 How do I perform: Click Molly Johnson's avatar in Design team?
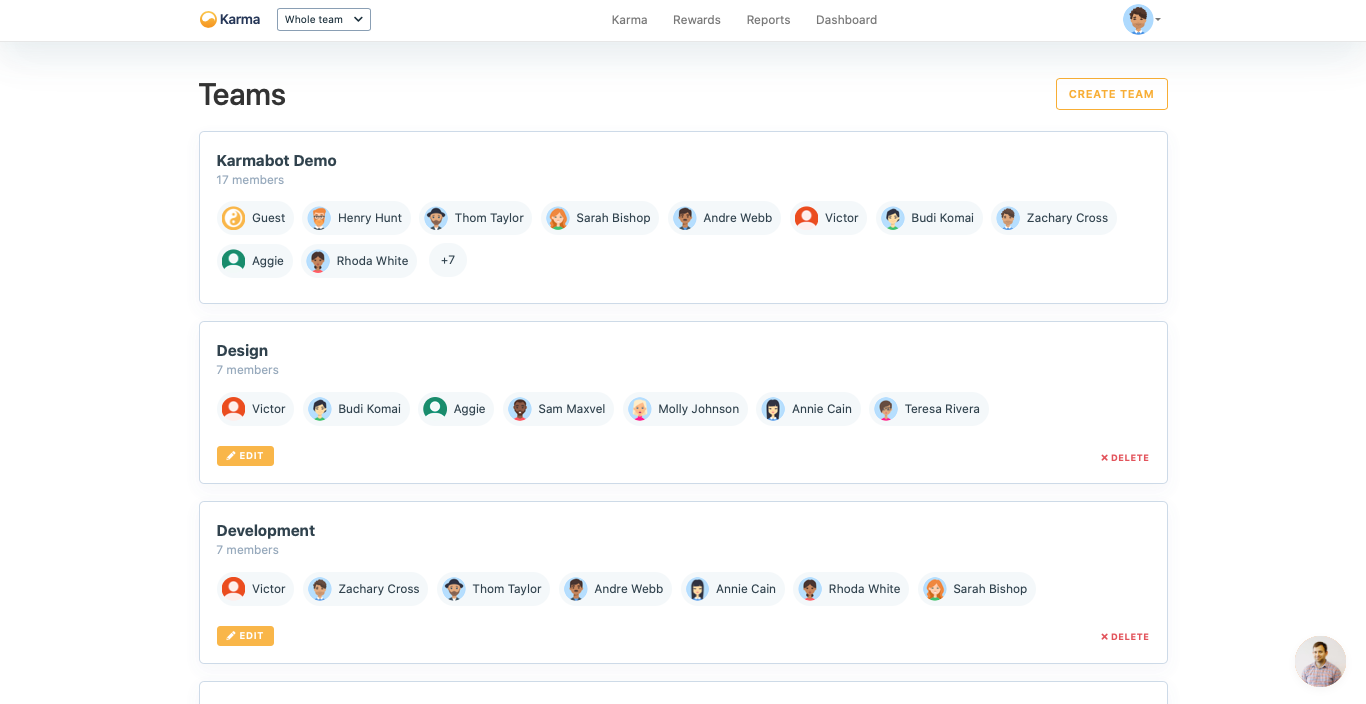click(x=640, y=408)
